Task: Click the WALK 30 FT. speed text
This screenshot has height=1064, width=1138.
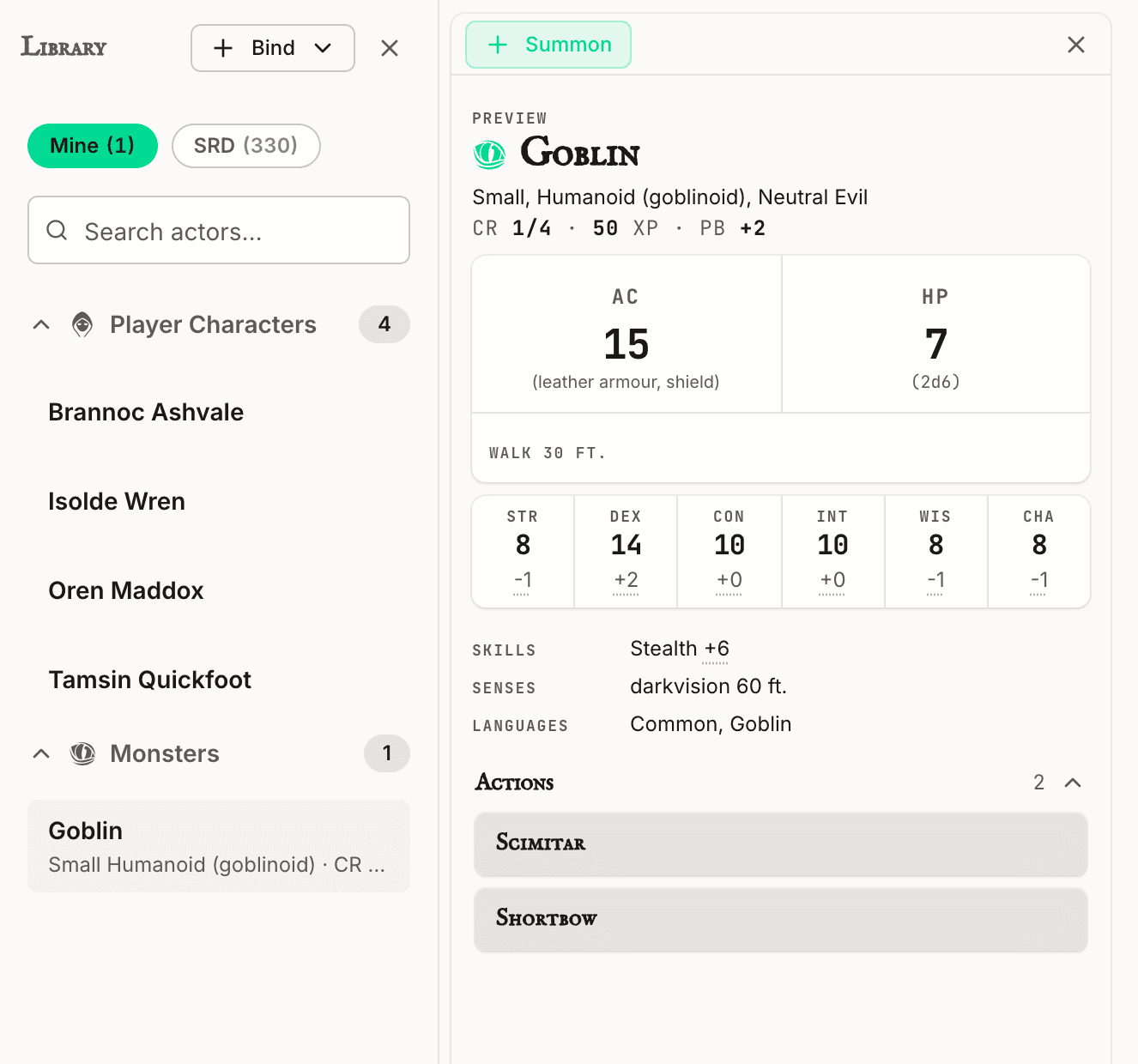Action: 548,453
